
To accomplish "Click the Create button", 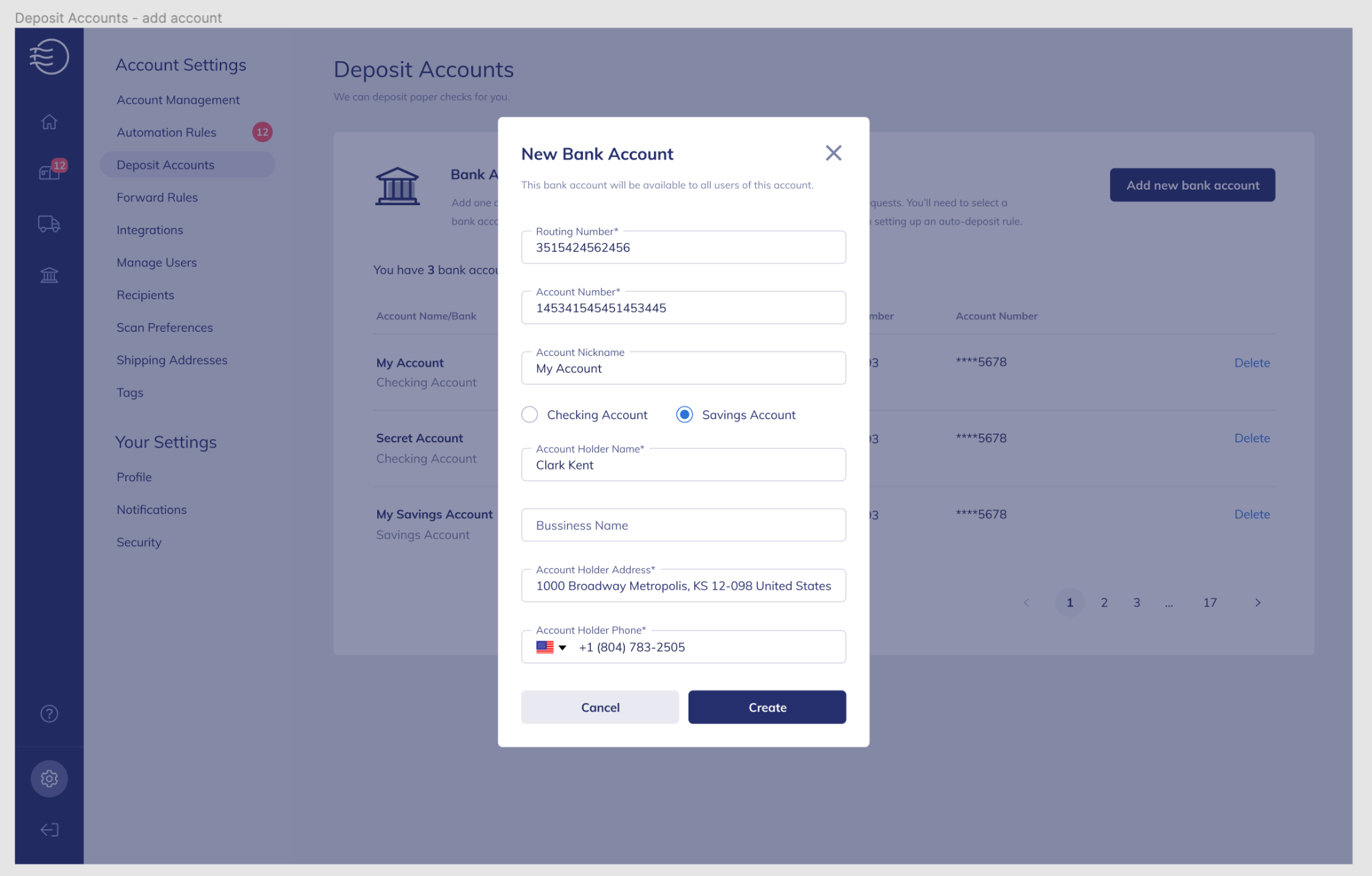I will [767, 707].
